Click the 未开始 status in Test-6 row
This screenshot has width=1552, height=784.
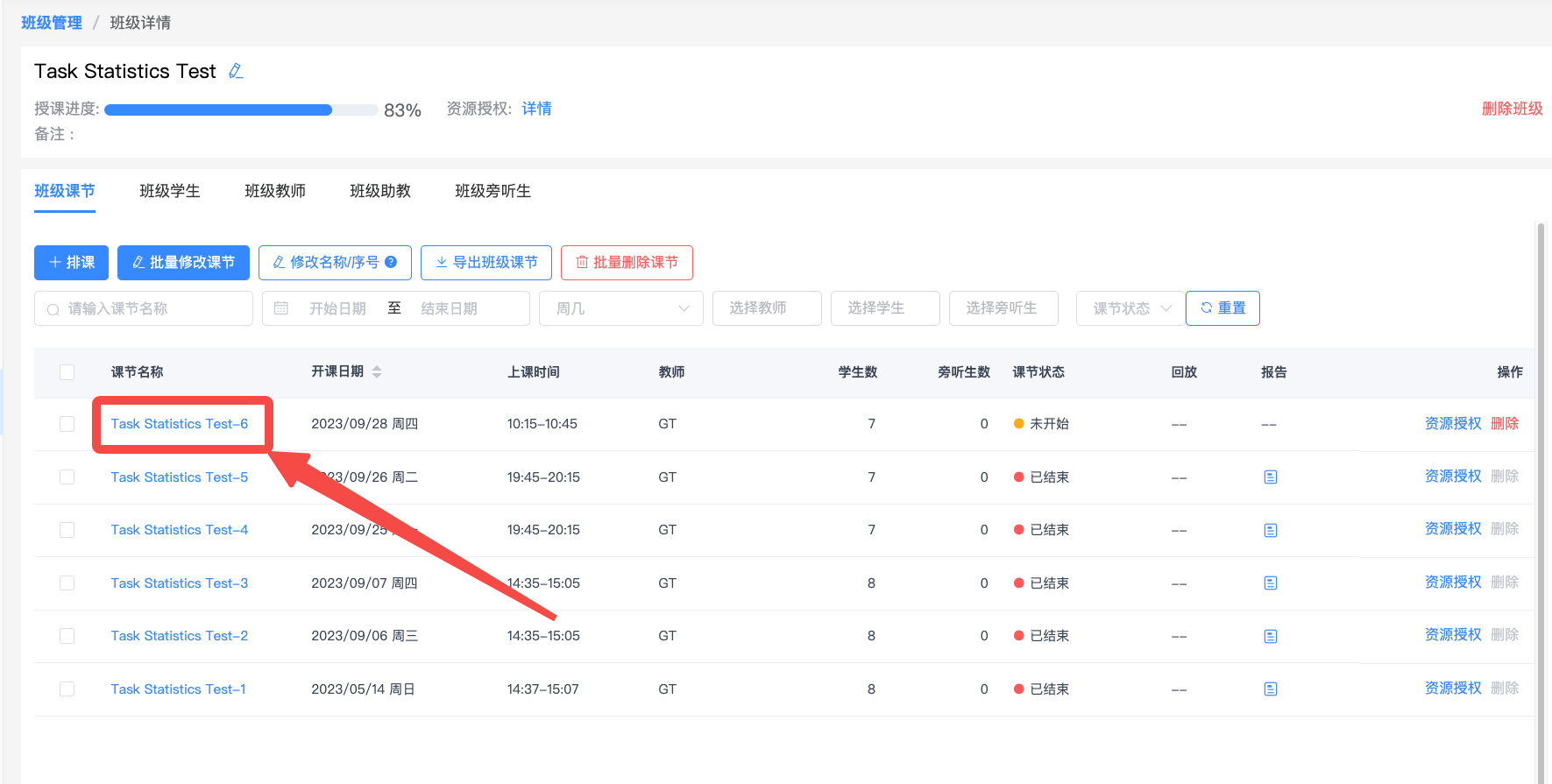click(1041, 424)
